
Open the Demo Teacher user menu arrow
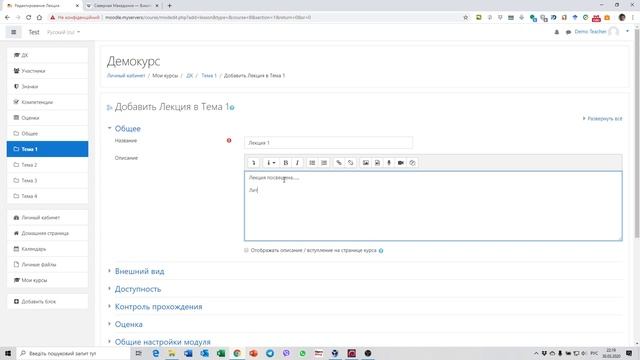tap(627, 31)
